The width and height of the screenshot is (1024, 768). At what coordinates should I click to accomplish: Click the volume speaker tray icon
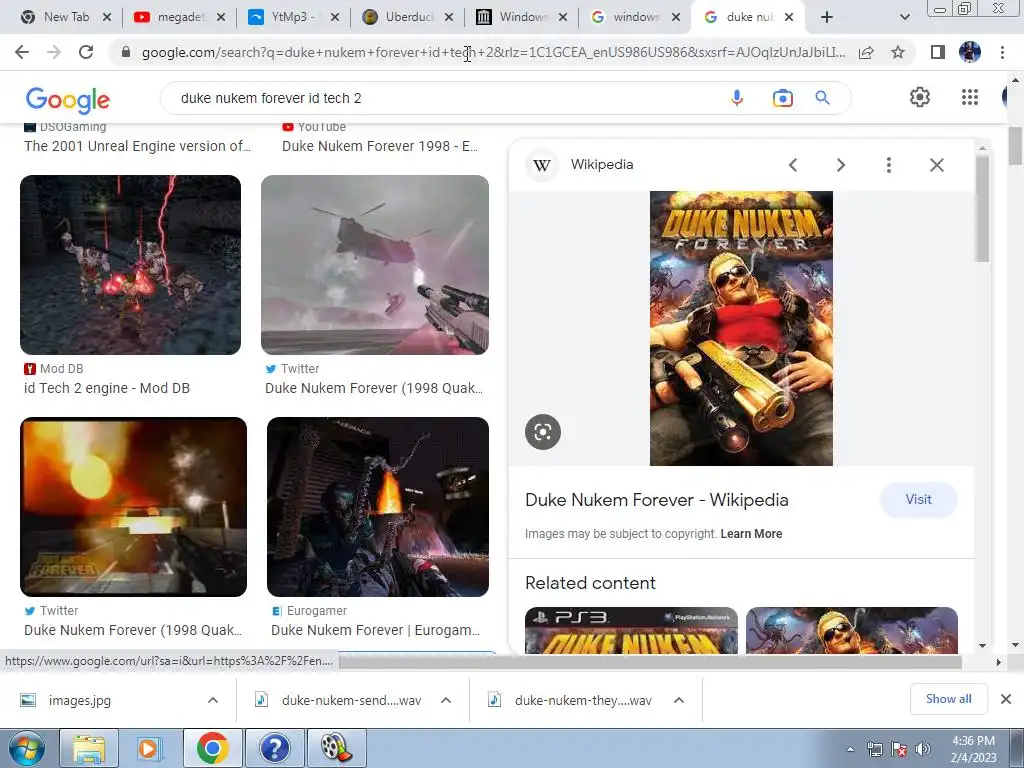(922, 749)
